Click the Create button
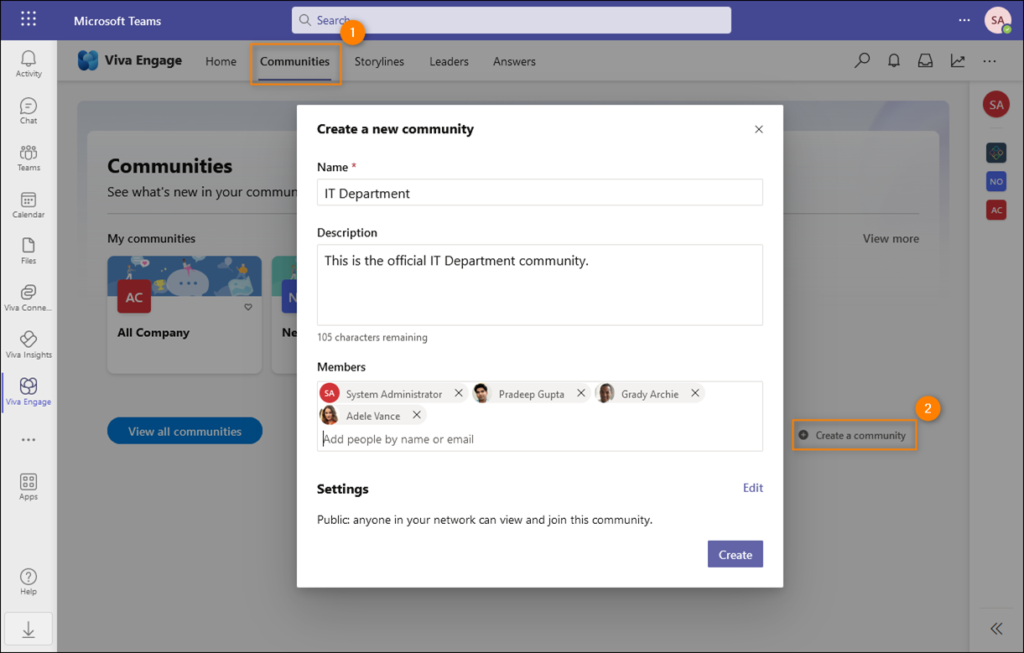This screenshot has height=653, width=1024. [735, 554]
